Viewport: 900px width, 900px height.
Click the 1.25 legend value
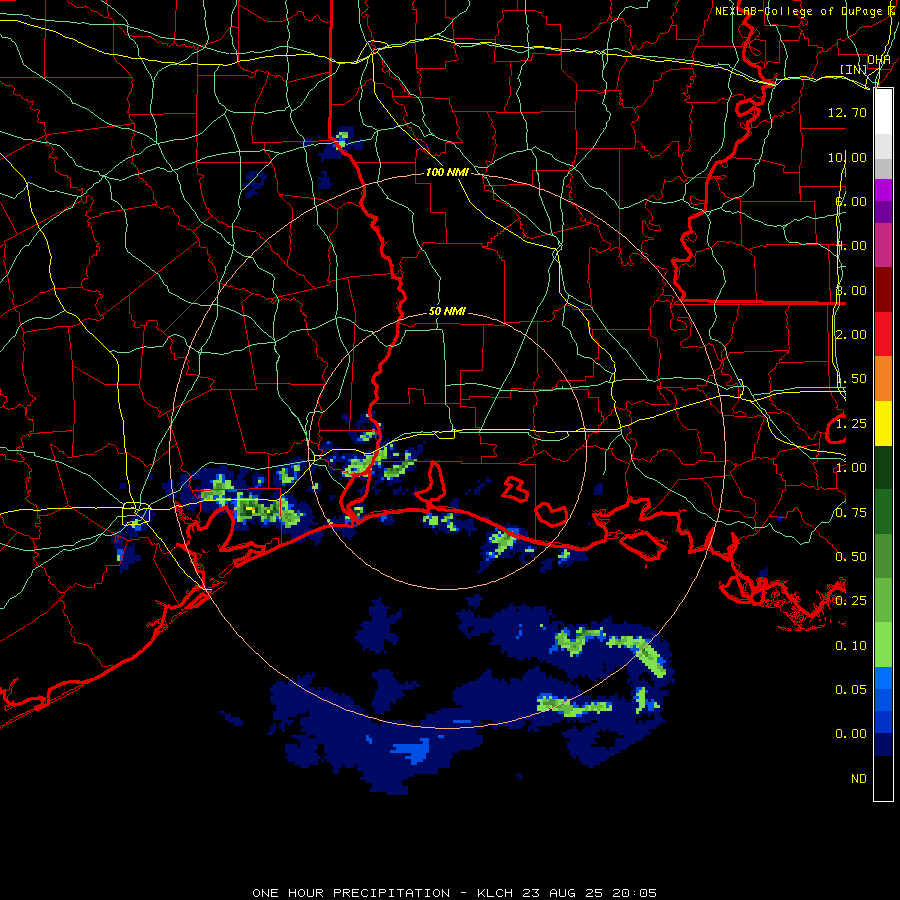pyautogui.click(x=851, y=424)
